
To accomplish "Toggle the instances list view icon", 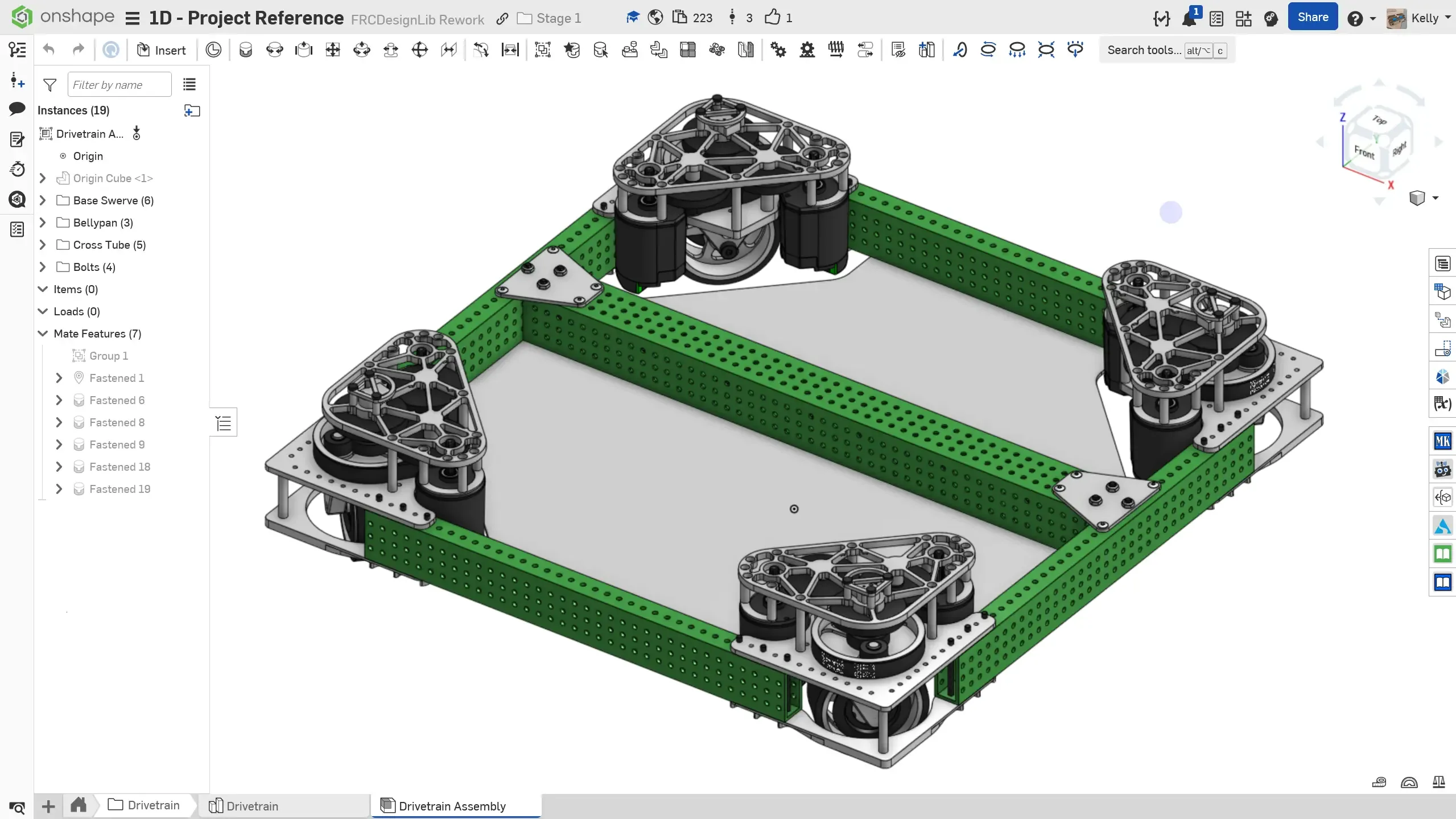I will pos(189,85).
